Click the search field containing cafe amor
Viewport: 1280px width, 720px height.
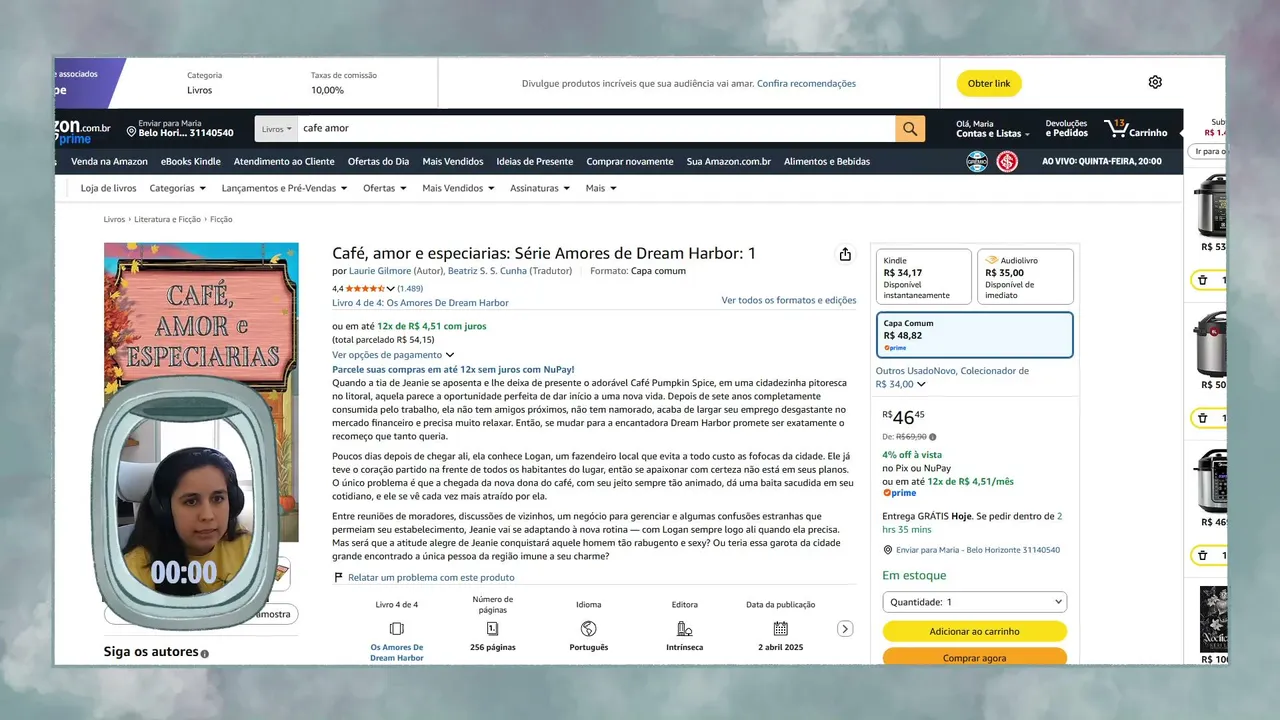pos(597,129)
